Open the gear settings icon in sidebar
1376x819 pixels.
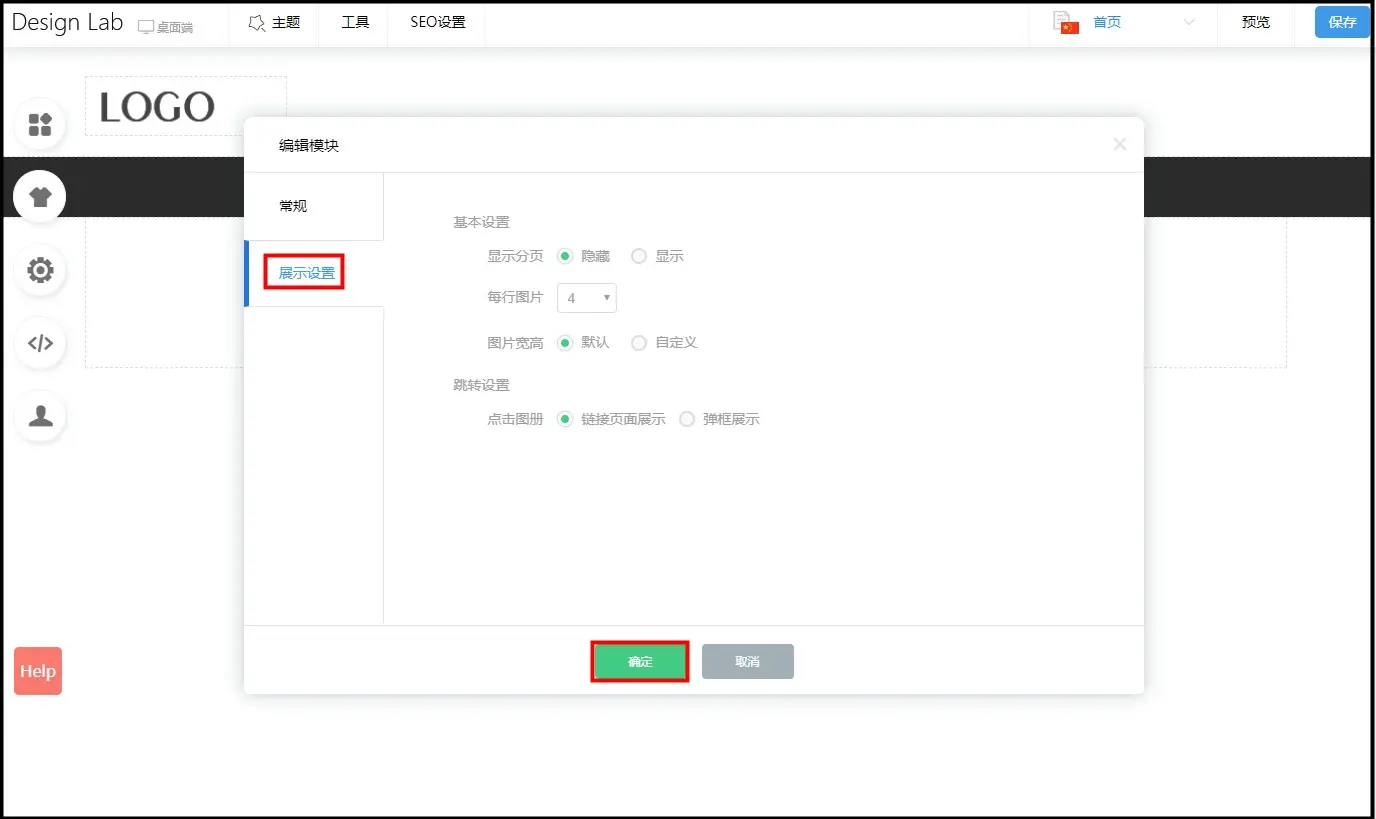click(x=40, y=270)
